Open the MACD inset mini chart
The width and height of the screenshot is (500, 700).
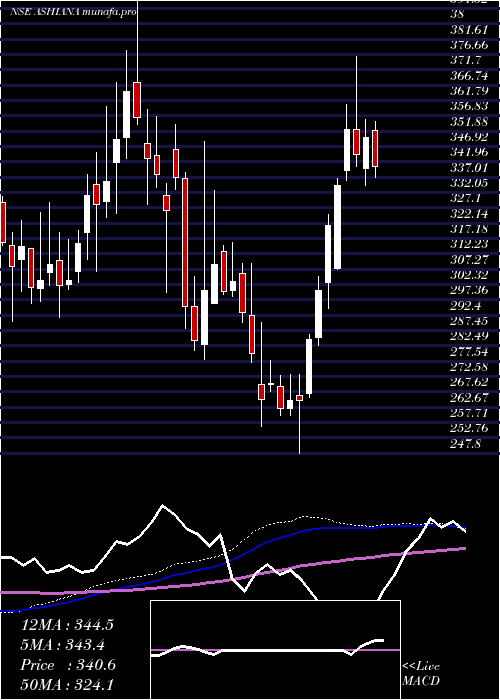point(275,650)
